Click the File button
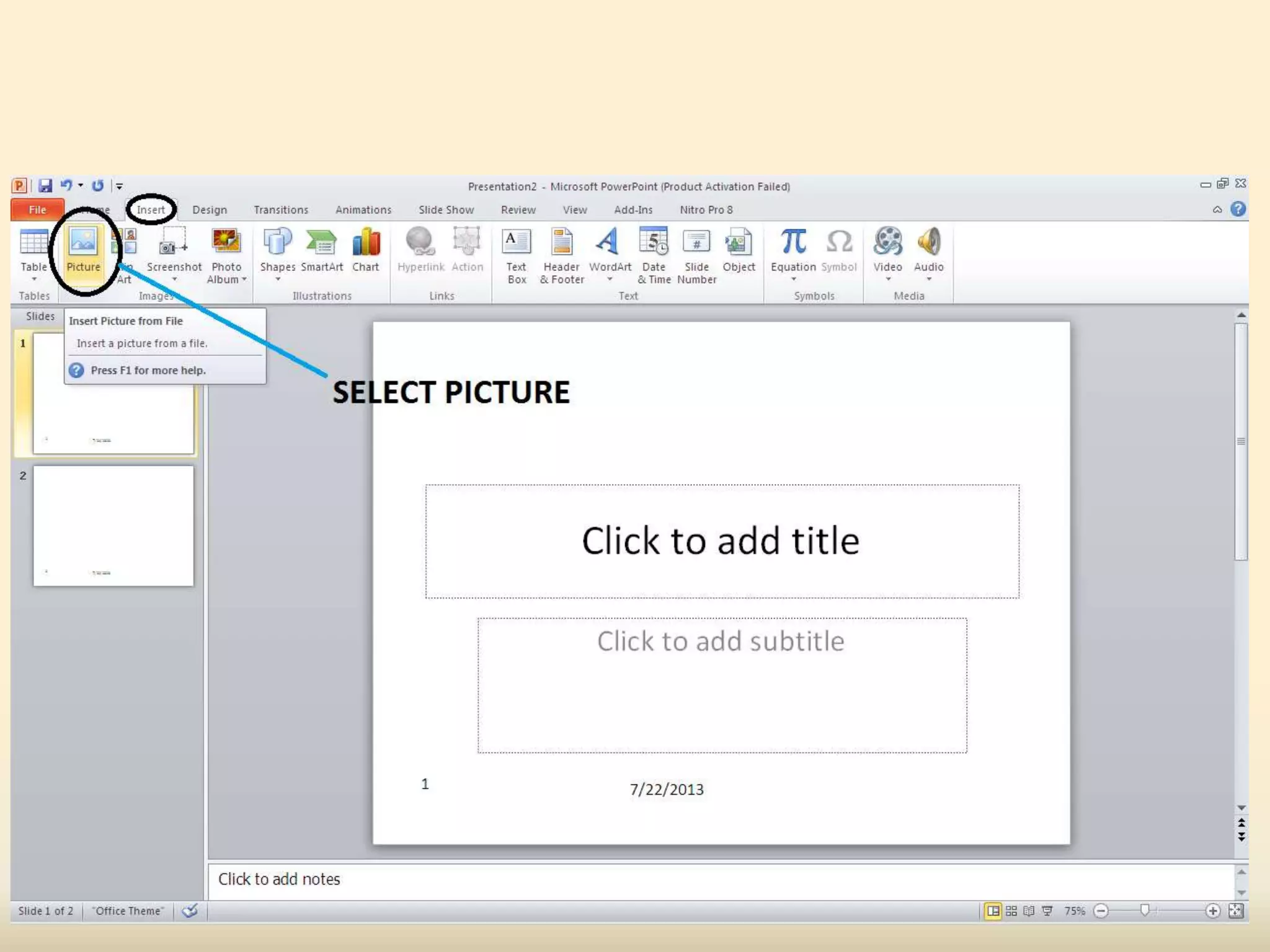Viewport: 1270px width, 952px height. coord(37,209)
